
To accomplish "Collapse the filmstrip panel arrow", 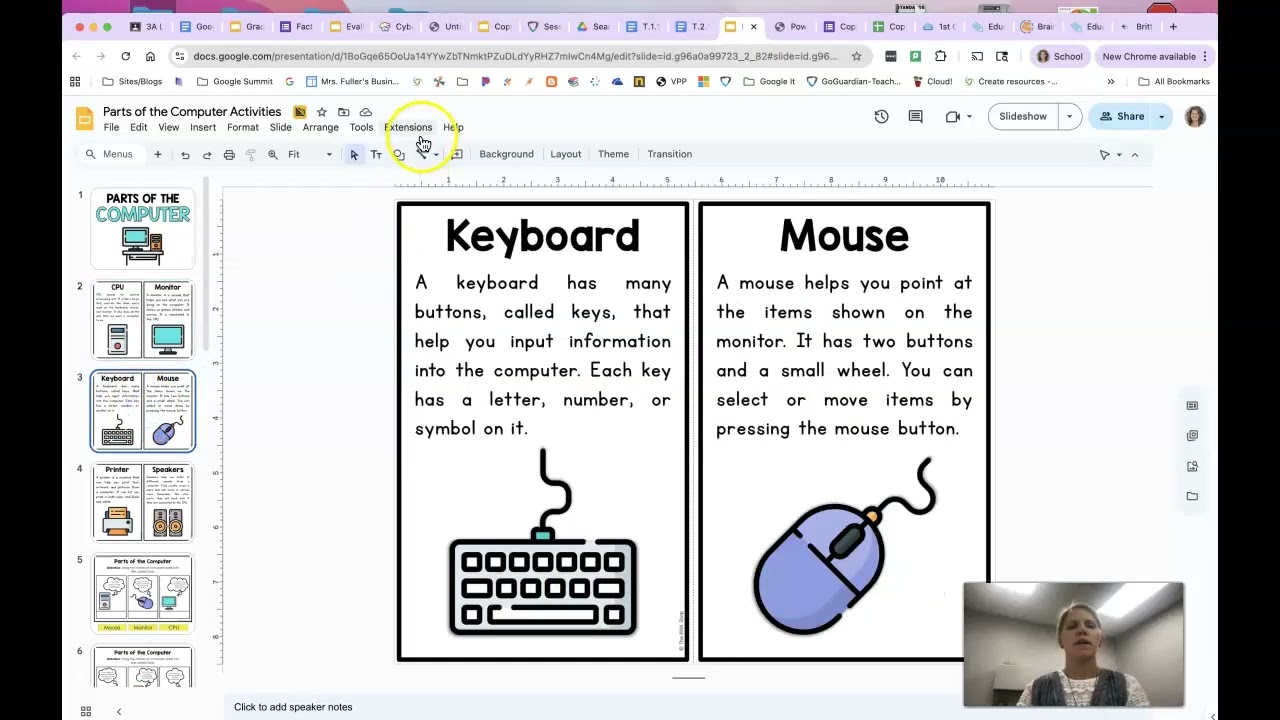I will 118,711.
